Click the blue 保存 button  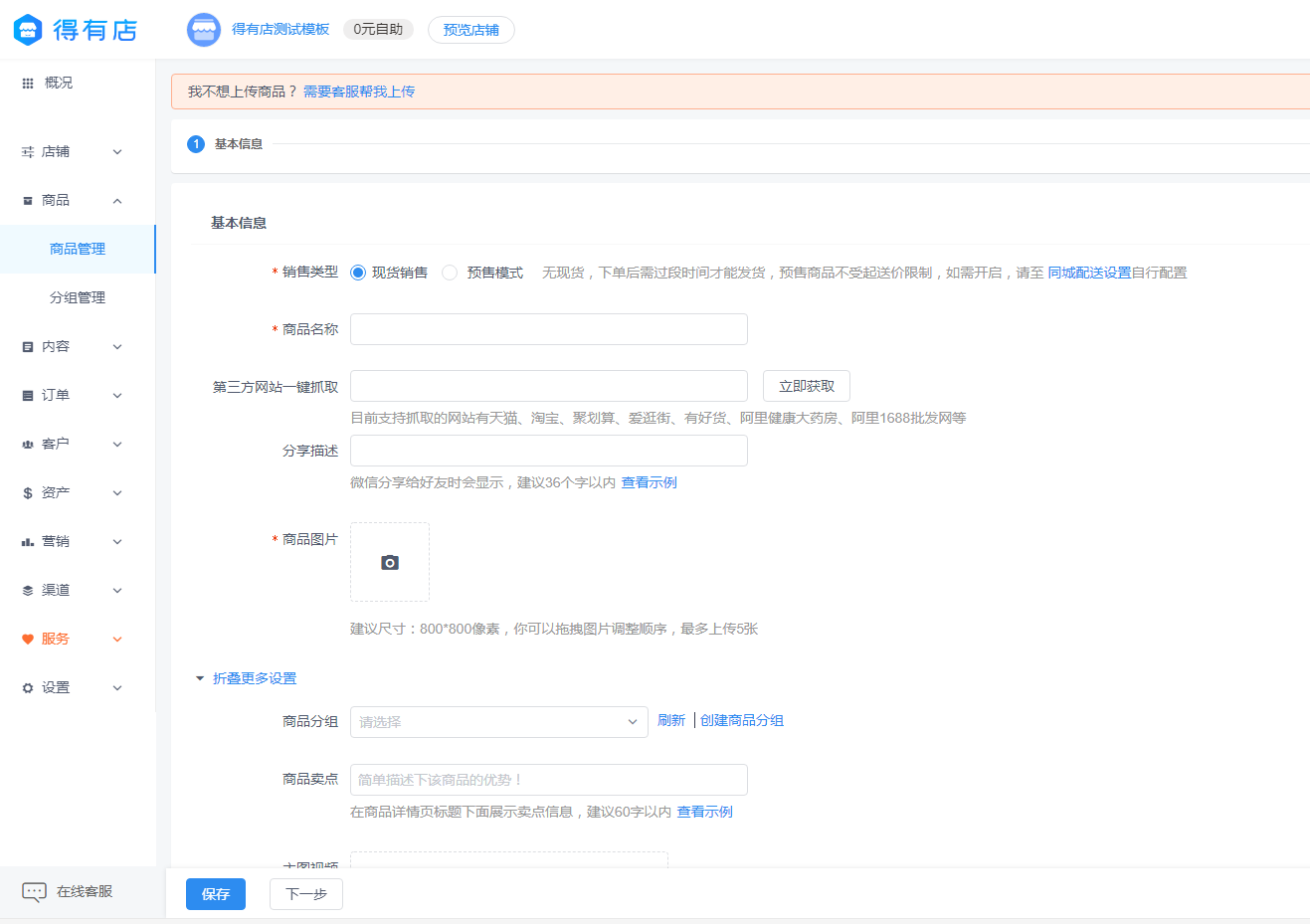tap(216, 894)
